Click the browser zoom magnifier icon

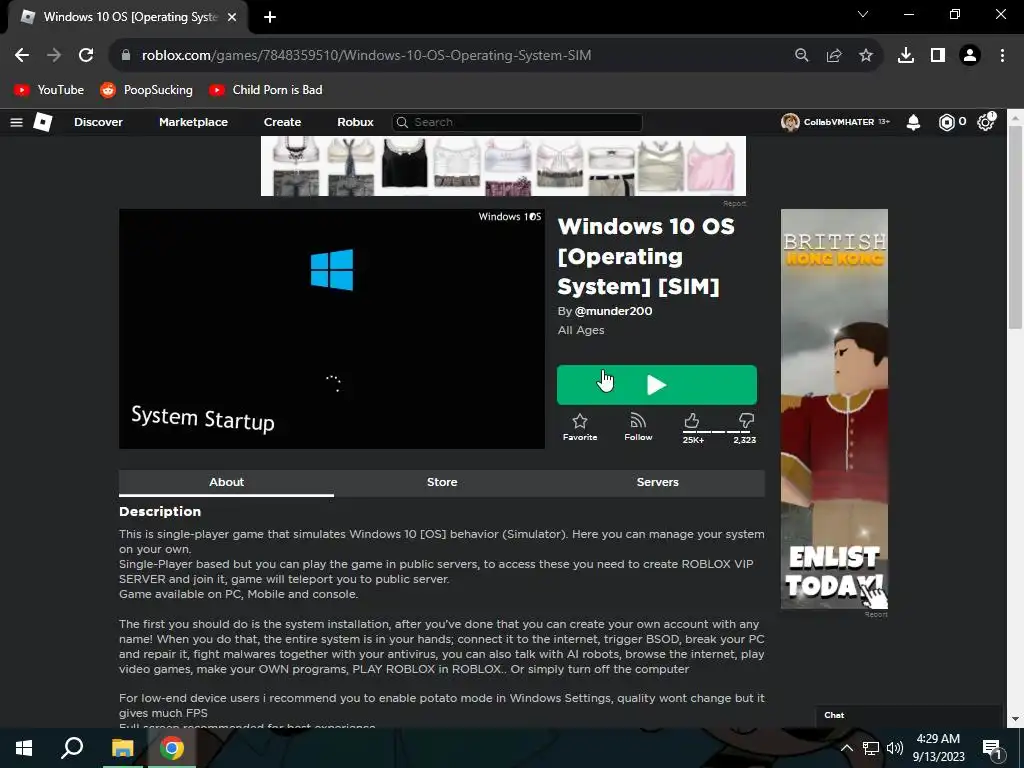pyautogui.click(x=801, y=56)
